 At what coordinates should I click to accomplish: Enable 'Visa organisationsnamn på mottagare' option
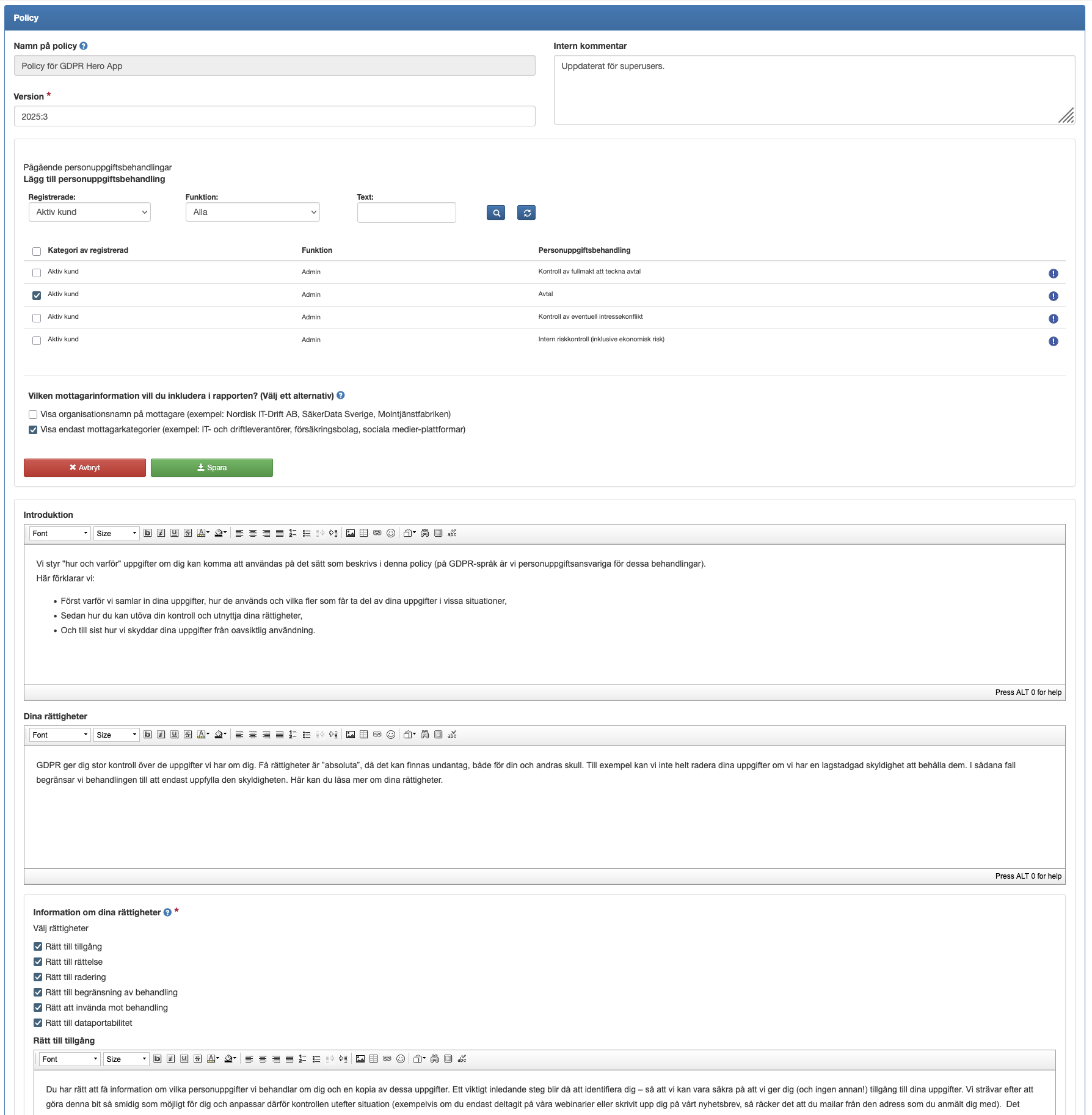(x=33, y=415)
